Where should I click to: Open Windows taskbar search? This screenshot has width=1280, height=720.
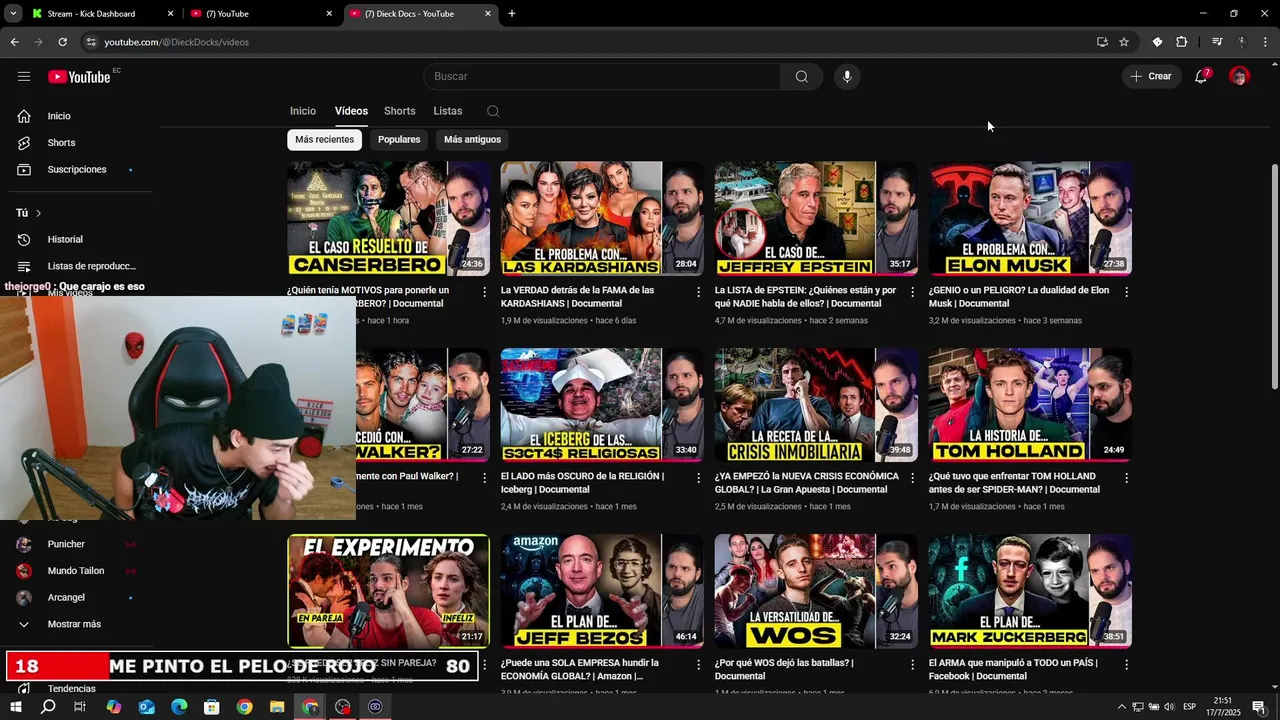click(x=48, y=707)
